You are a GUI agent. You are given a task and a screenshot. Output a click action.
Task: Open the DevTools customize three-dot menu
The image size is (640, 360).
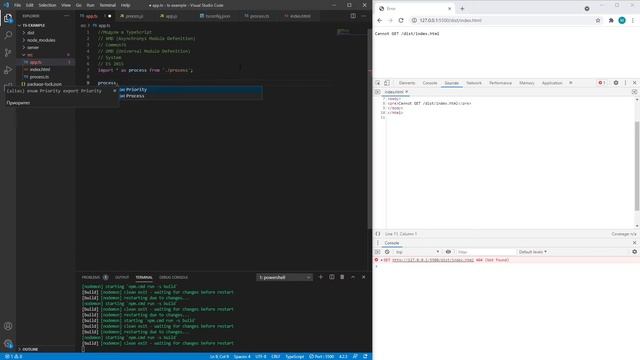[x=625, y=83]
